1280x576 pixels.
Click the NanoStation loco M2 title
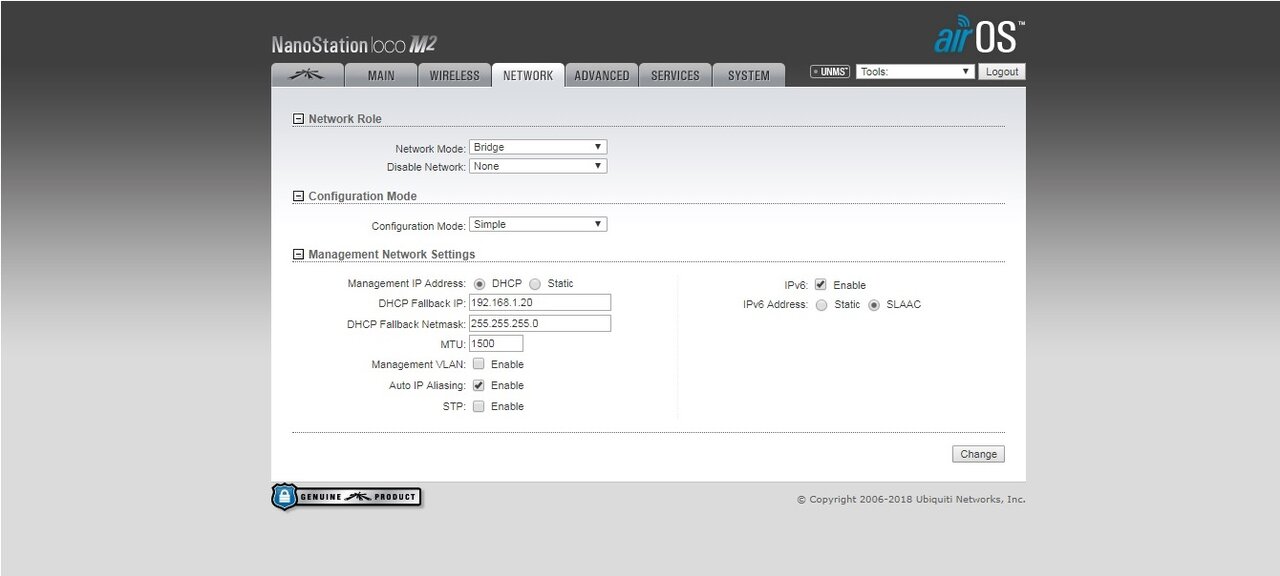pos(354,45)
